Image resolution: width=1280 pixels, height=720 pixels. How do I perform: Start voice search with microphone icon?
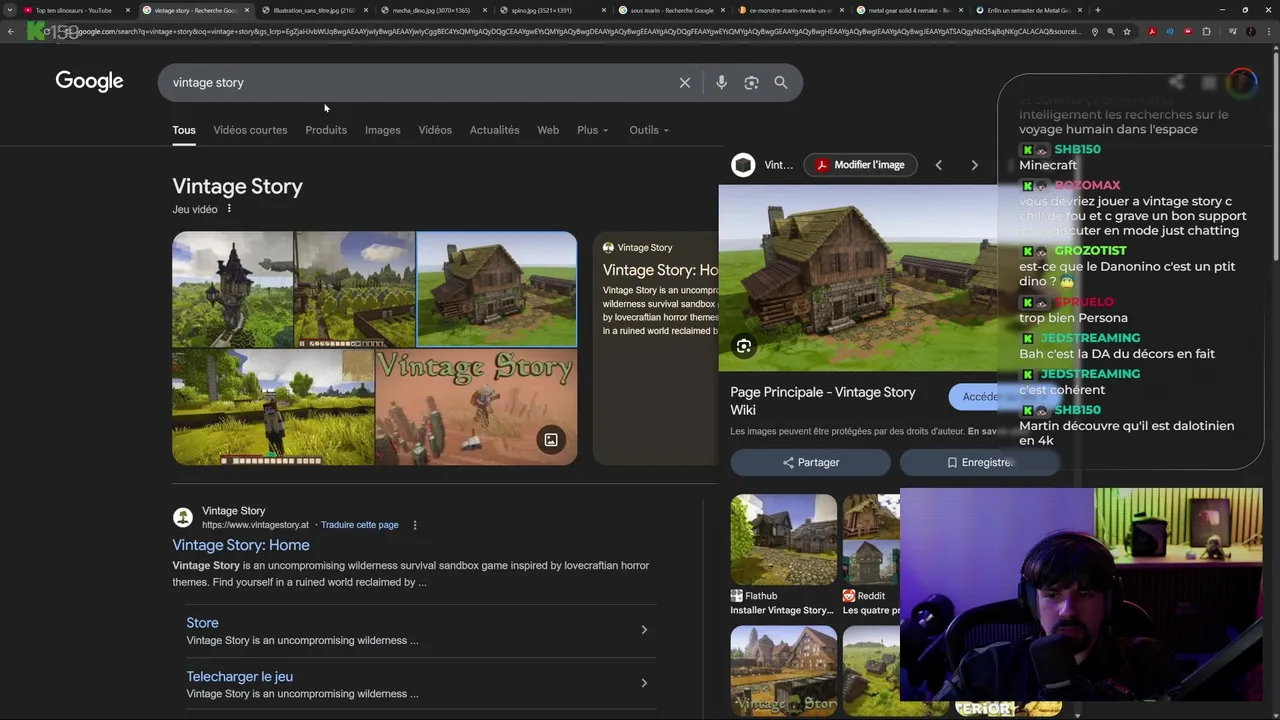721,83
